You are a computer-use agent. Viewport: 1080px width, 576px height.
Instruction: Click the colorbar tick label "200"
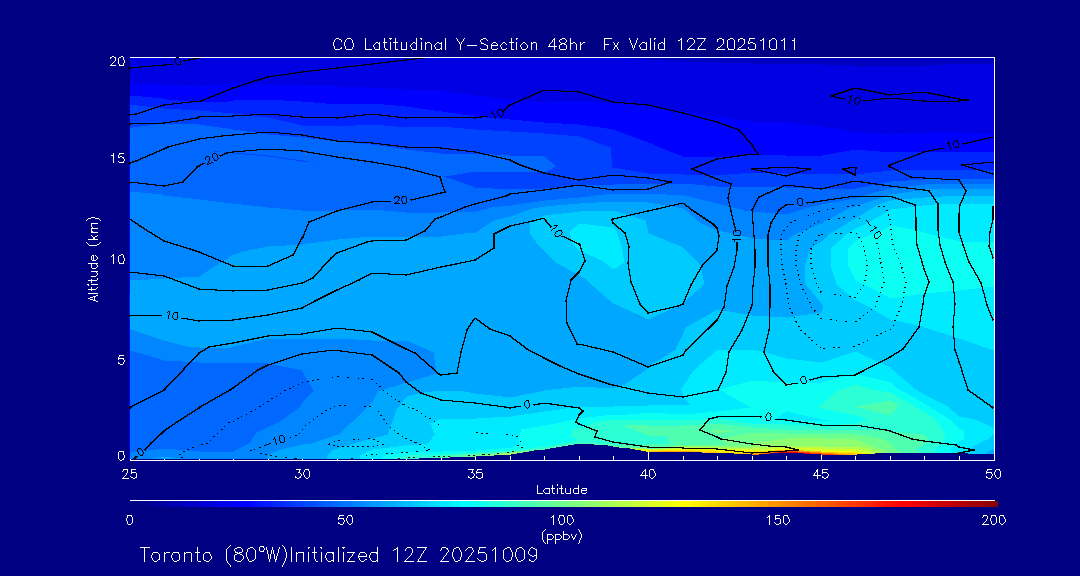(x=993, y=520)
